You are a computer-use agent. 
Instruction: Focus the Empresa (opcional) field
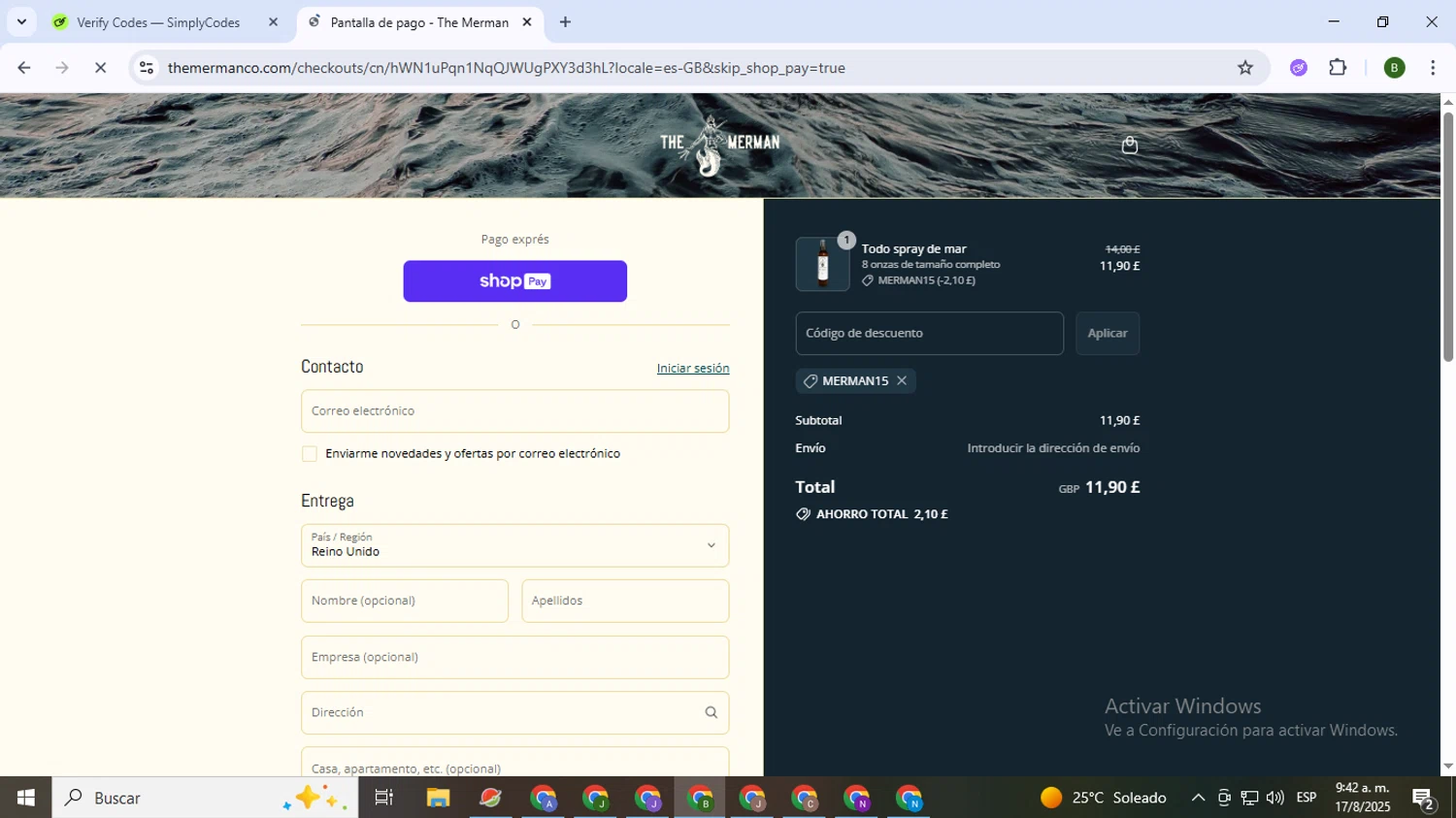point(514,657)
